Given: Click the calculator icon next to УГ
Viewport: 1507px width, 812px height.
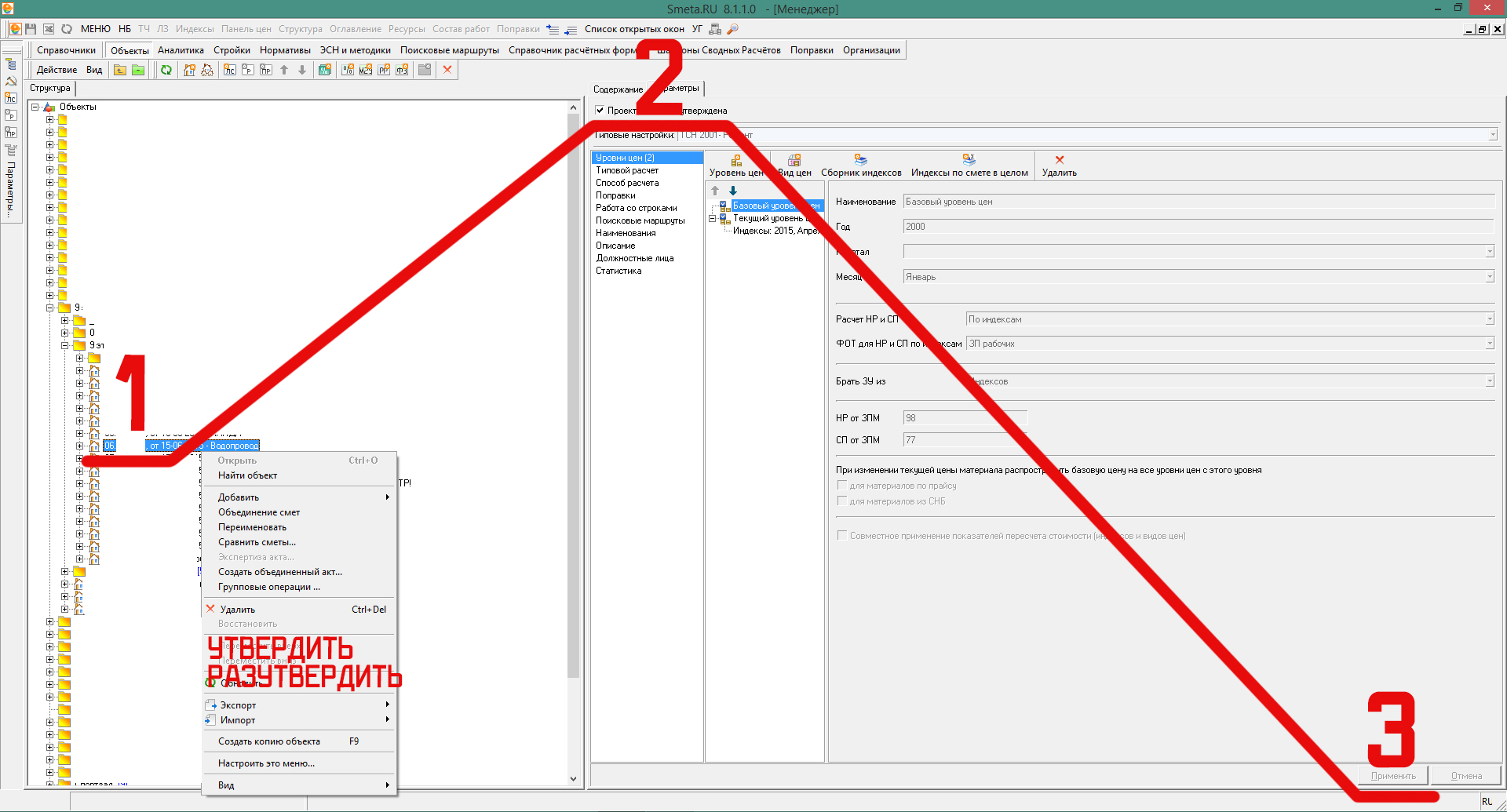Looking at the screenshot, I should tap(714, 29).
